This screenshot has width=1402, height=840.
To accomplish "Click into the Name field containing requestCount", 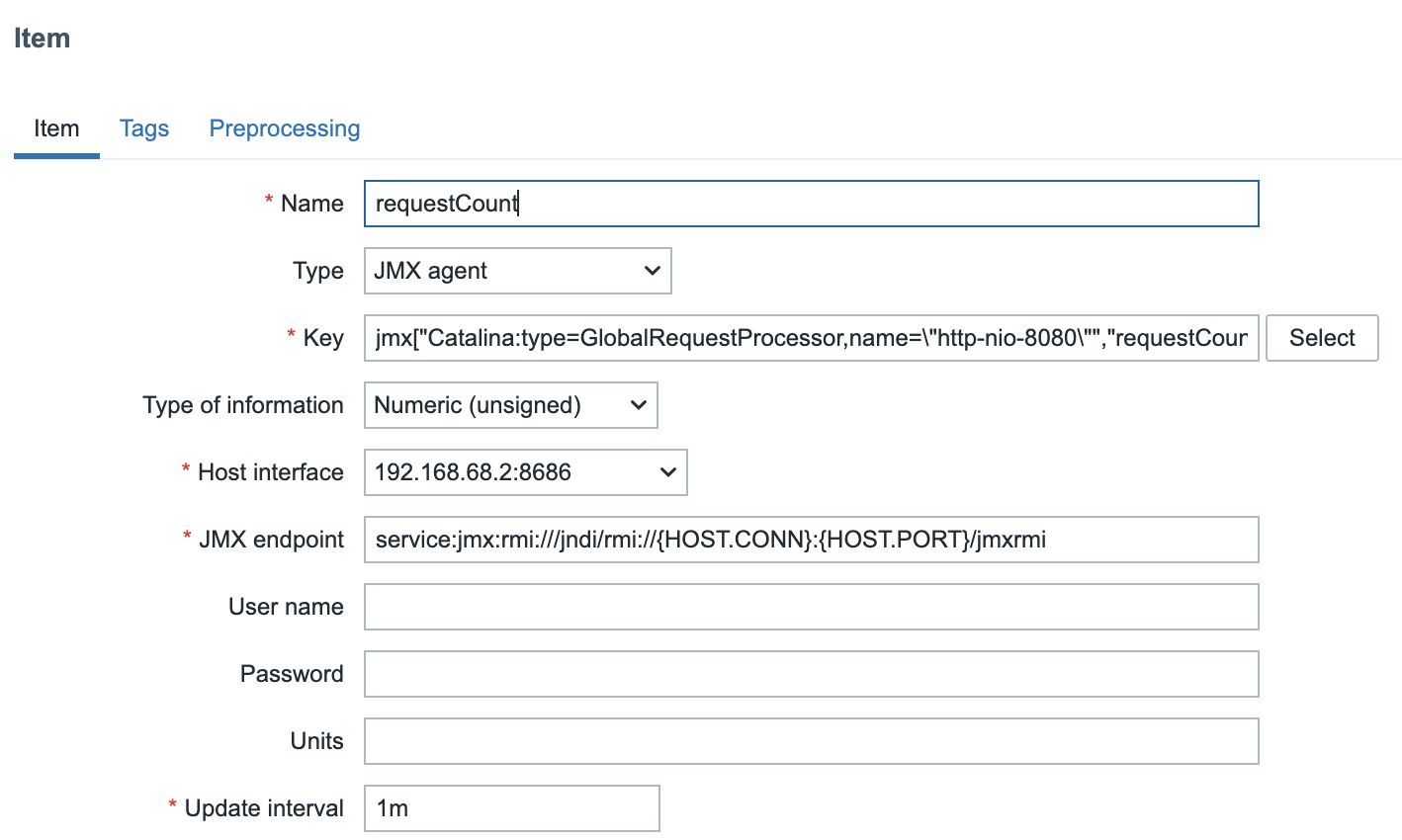I will point(811,204).
